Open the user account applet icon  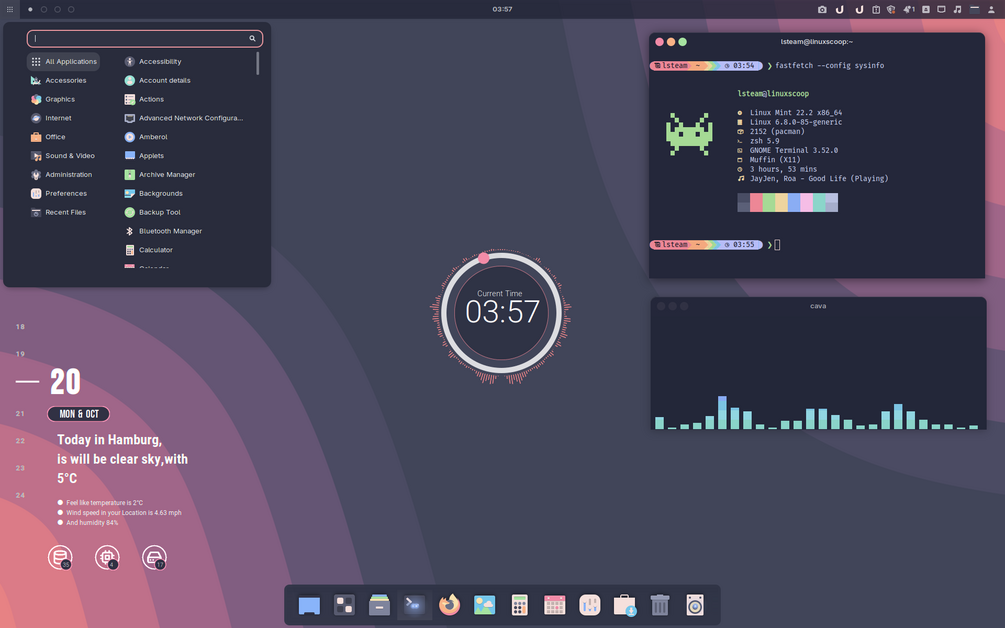point(992,10)
